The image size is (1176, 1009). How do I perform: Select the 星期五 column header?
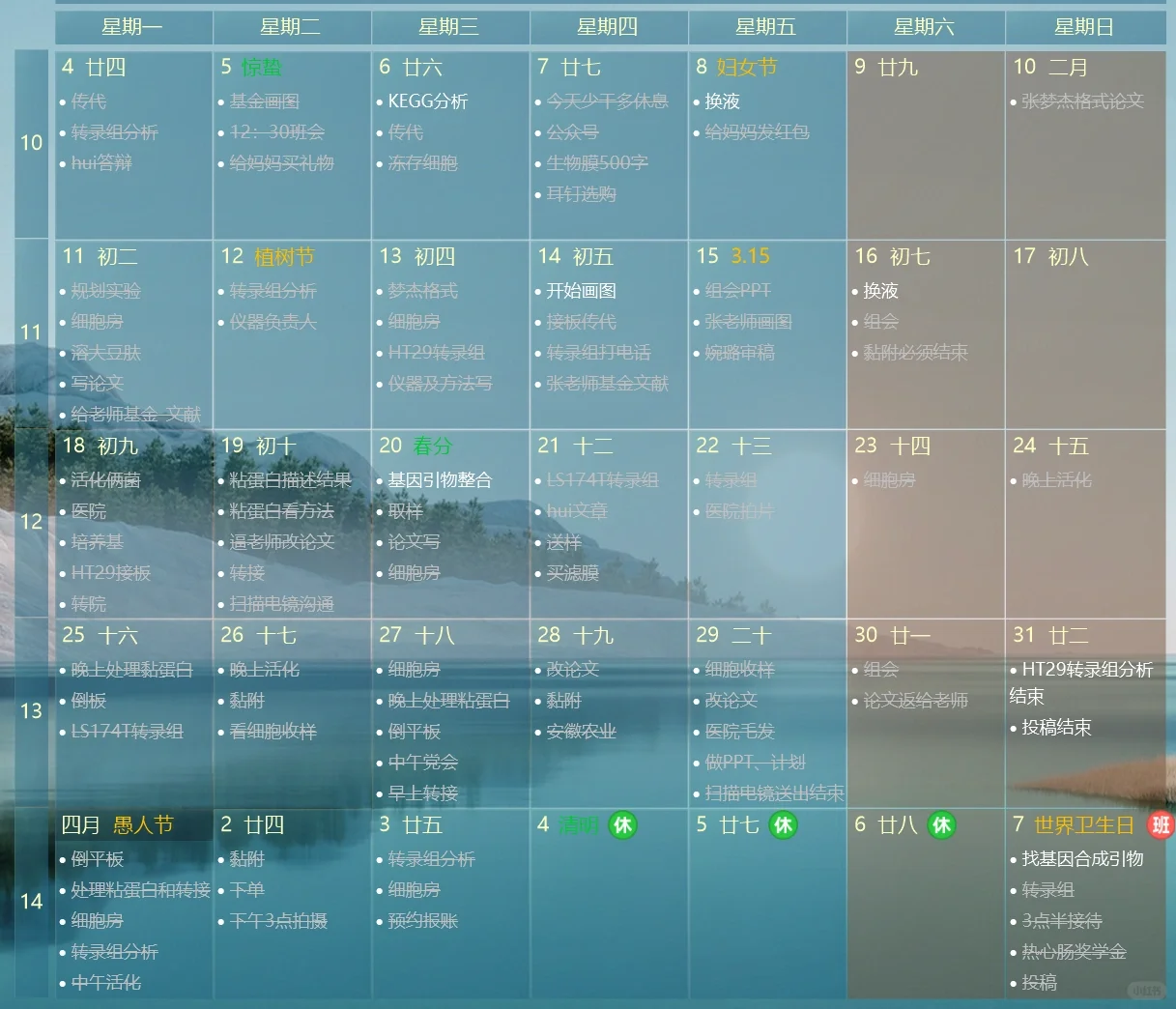point(767,27)
